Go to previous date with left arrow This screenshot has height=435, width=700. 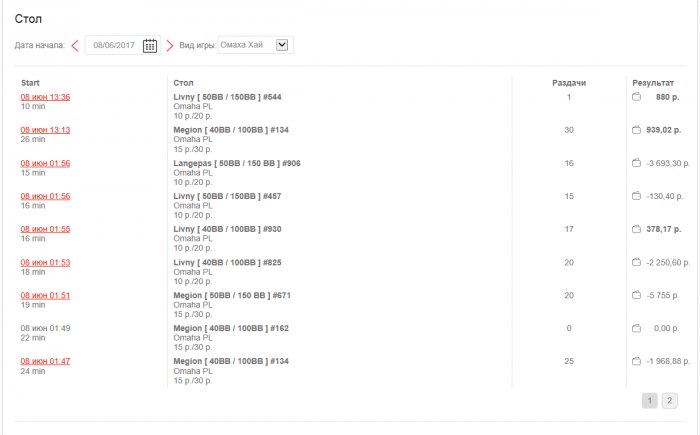[75, 45]
